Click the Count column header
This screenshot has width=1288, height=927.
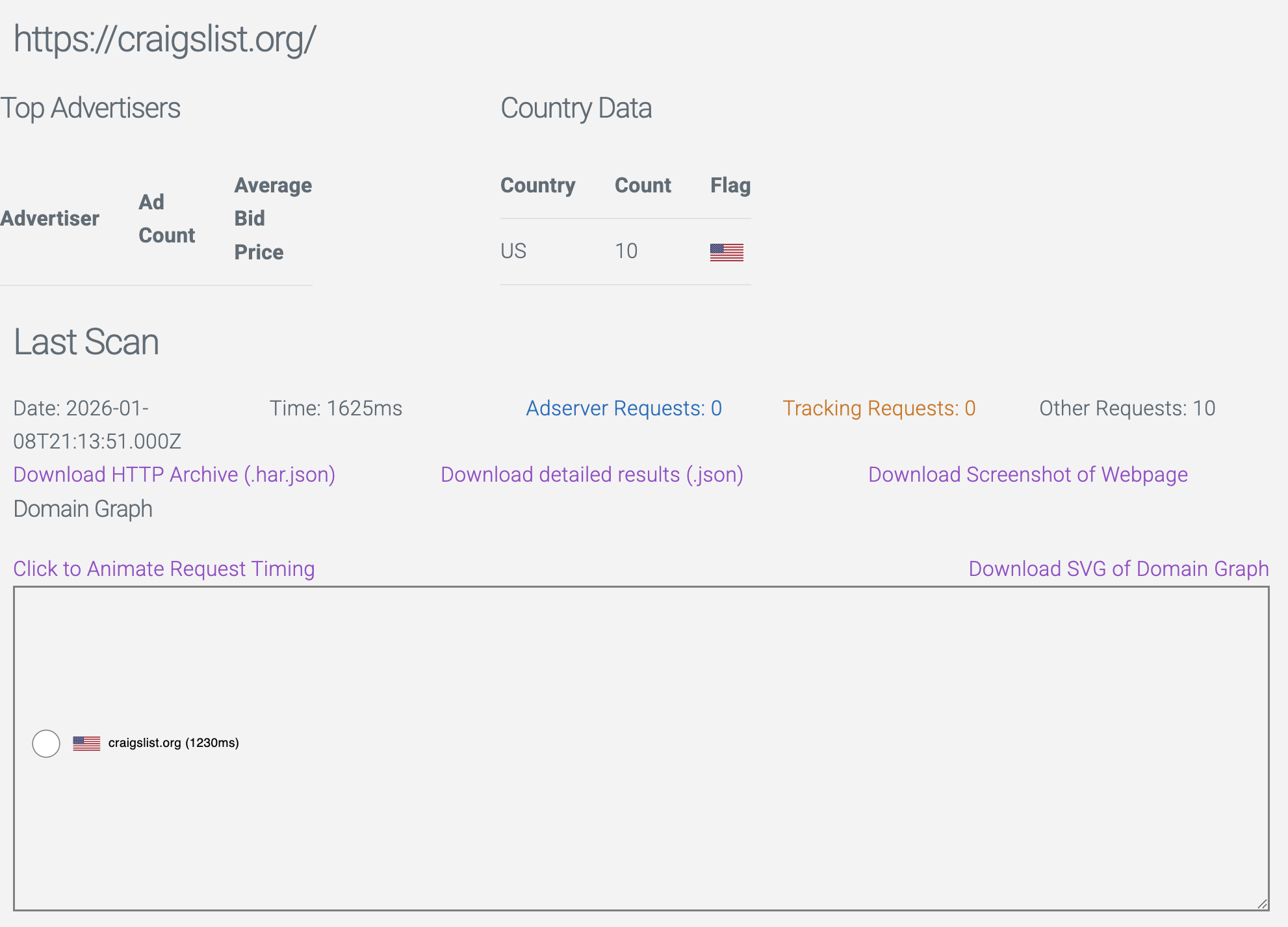(x=642, y=185)
